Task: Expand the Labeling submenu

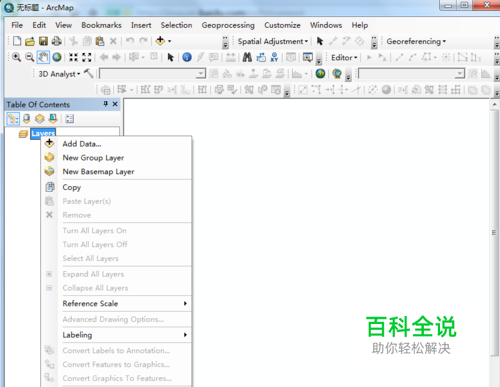Action: pyautogui.click(x=127, y=335)
